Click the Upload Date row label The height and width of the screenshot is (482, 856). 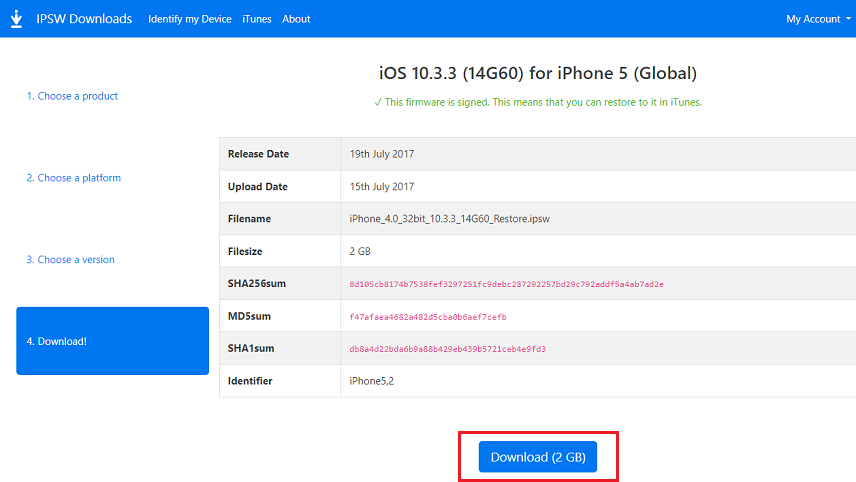tap(258, 187)
